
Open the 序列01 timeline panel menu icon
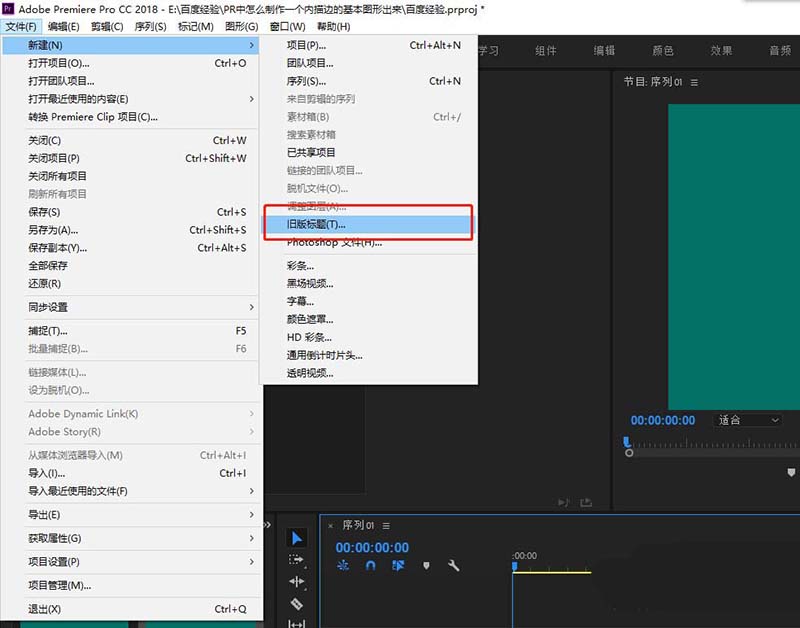pyautogui.click(x=386, y=525)
